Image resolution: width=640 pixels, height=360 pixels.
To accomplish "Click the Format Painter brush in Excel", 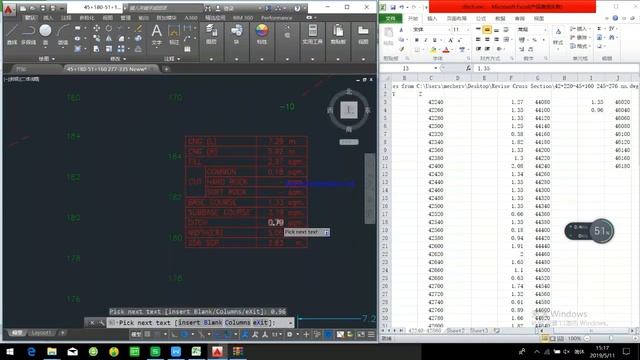I will pyautogui.click(x=402, y=49).
